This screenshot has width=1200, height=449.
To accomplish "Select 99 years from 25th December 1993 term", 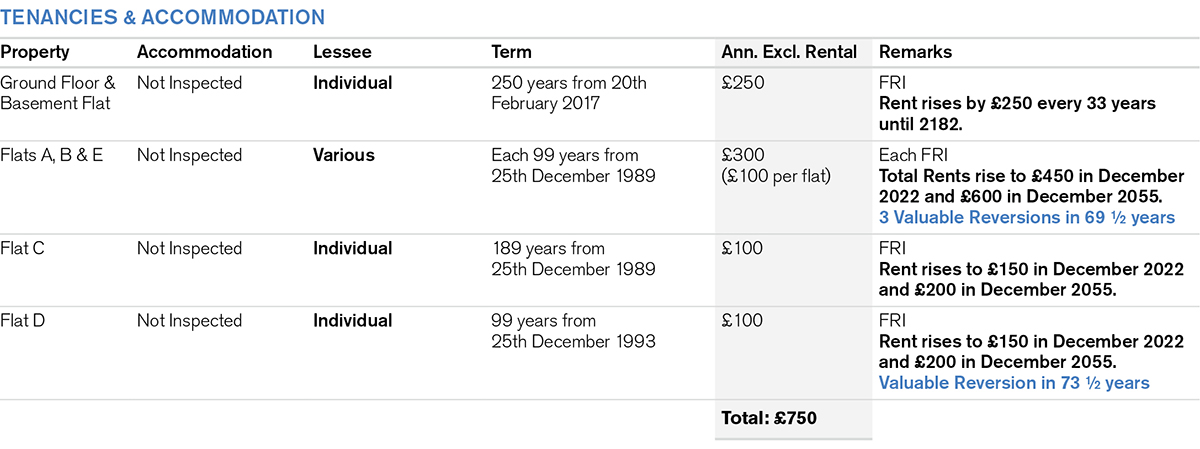I will (573, 331).
